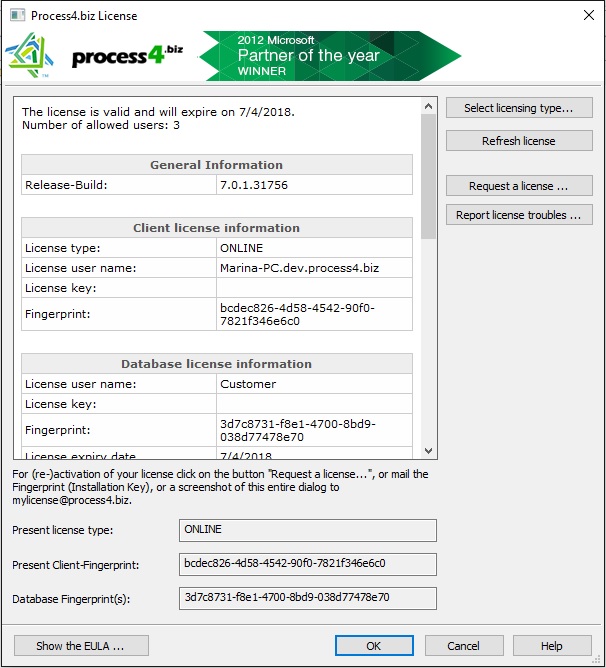606x668 pixels.
Task: Click the Release-Build: label cell
Action: 119,185
